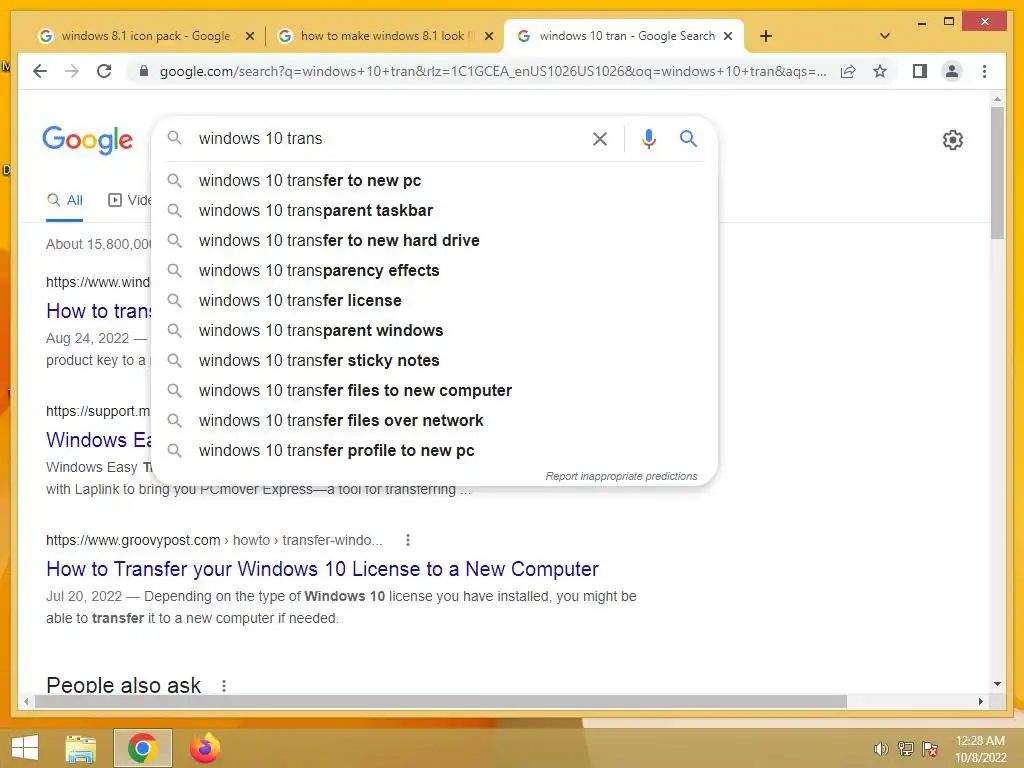
Task: Click the scrollbar up arrow
Action: pos(997,99)
